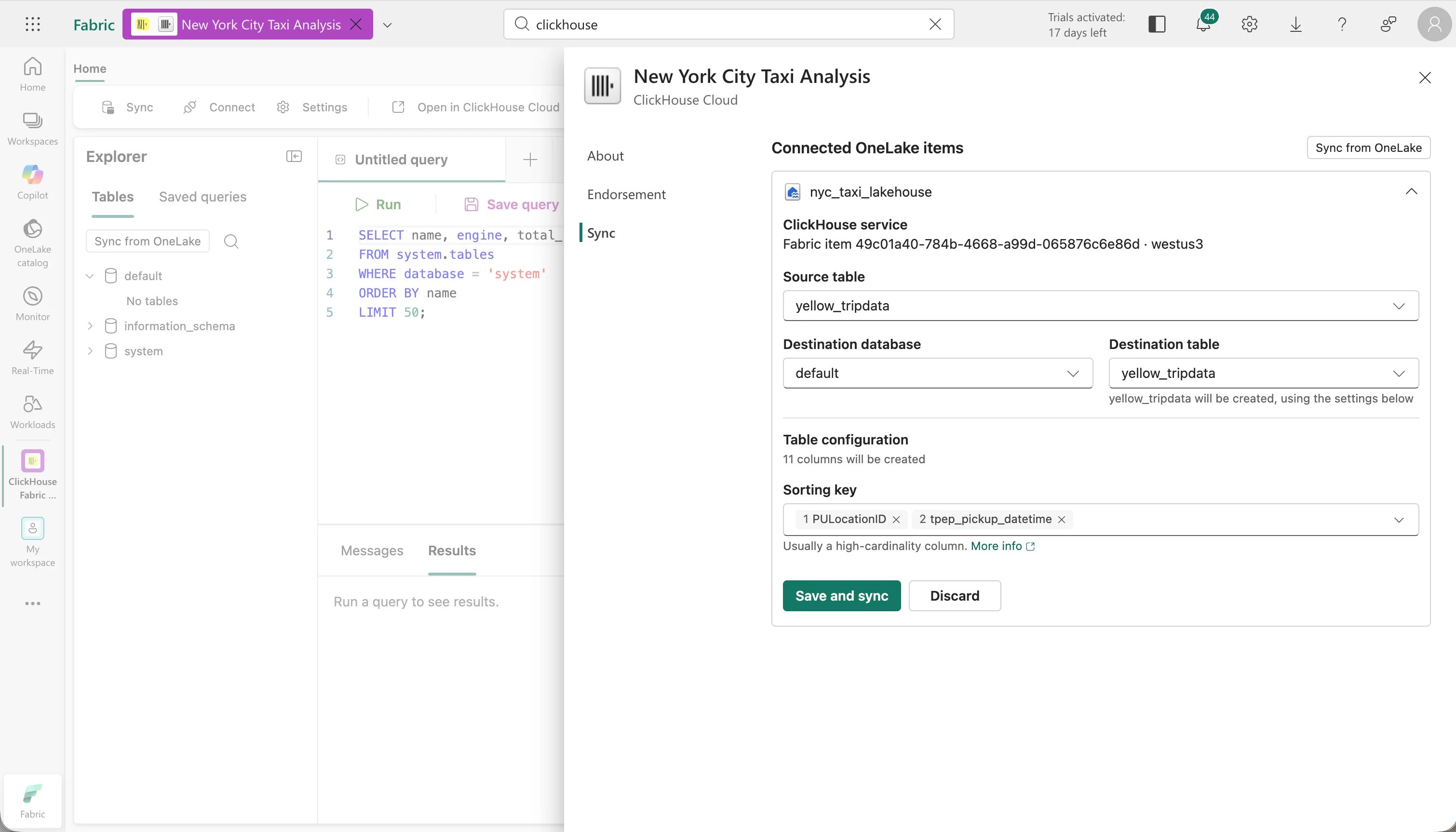The image size is (1456, 832).
Task: Open the download arrow in the header
Action: (x=1296, y=24)
